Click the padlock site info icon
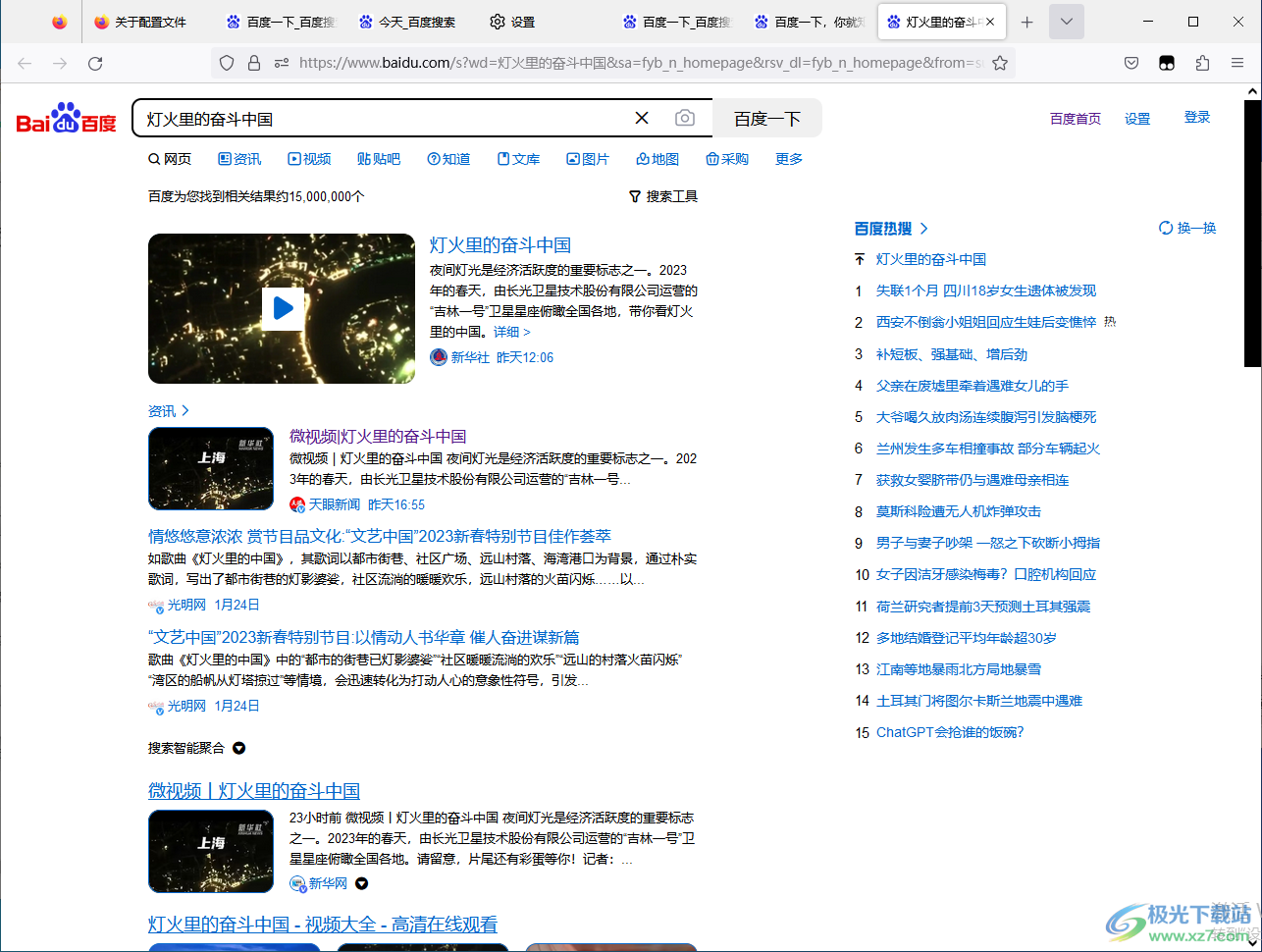The image size is (1262, 952). [254, 63]
